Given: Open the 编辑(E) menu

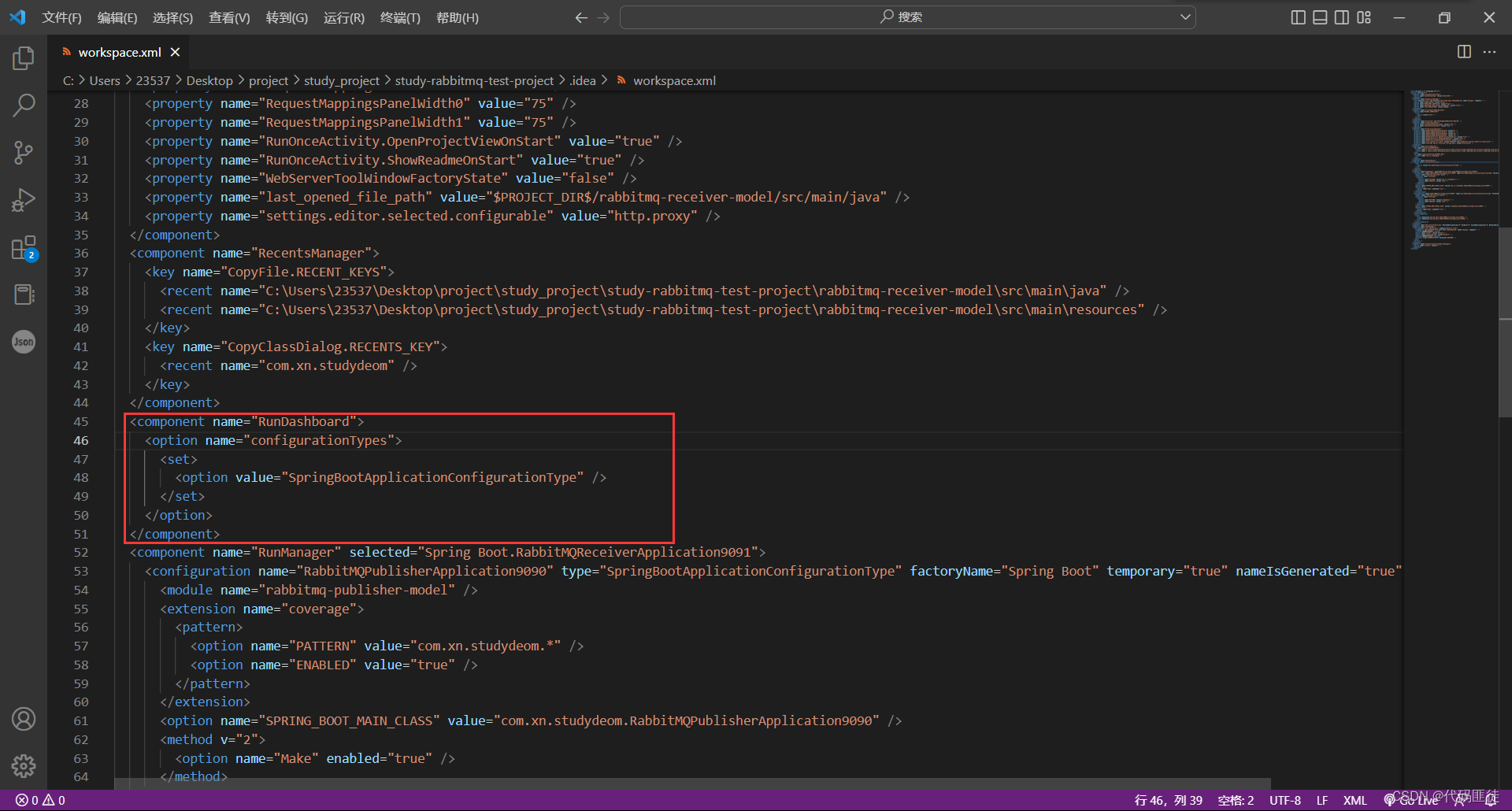Looking at the screenshot, I should pos(117,17).
